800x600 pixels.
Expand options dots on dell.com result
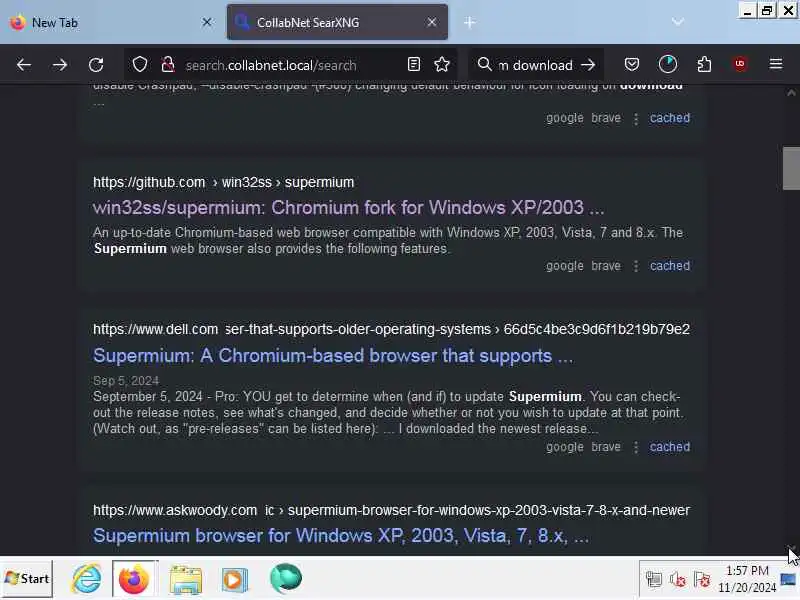pos(636,447)
